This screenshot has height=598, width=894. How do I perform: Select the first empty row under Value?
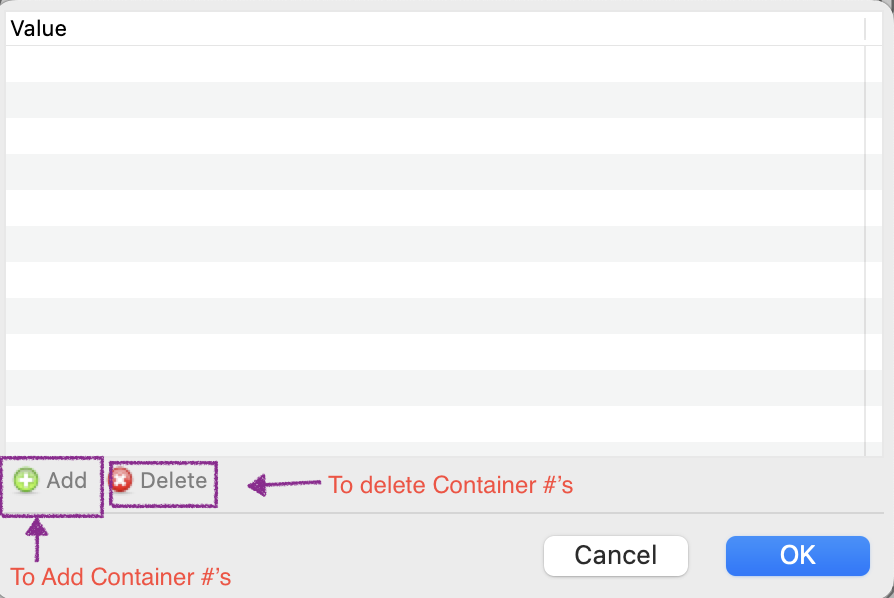tap(435, 64)
